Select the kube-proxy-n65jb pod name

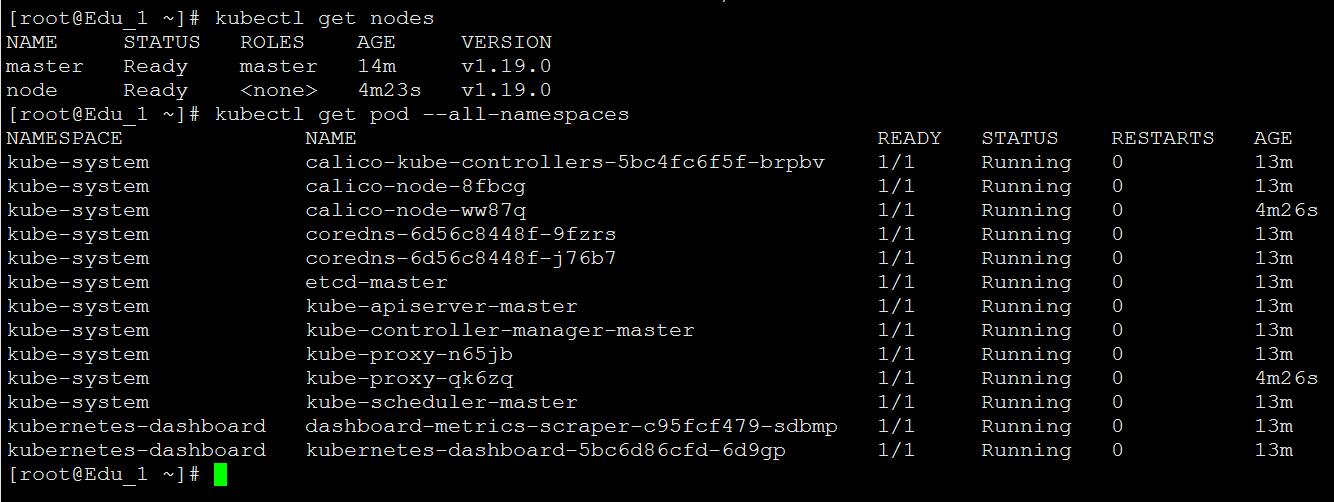[409, 354]
